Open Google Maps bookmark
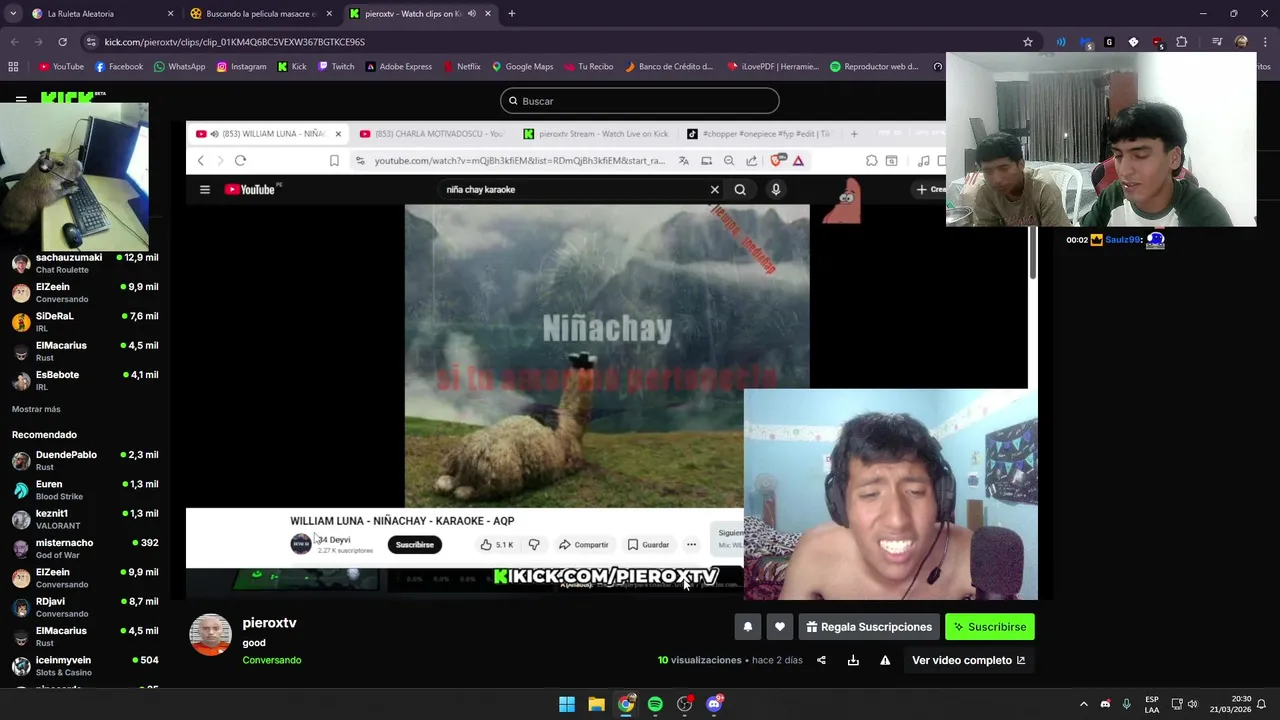The height and width of the screenshot is (720, 1280). click(x=522, y=67)
